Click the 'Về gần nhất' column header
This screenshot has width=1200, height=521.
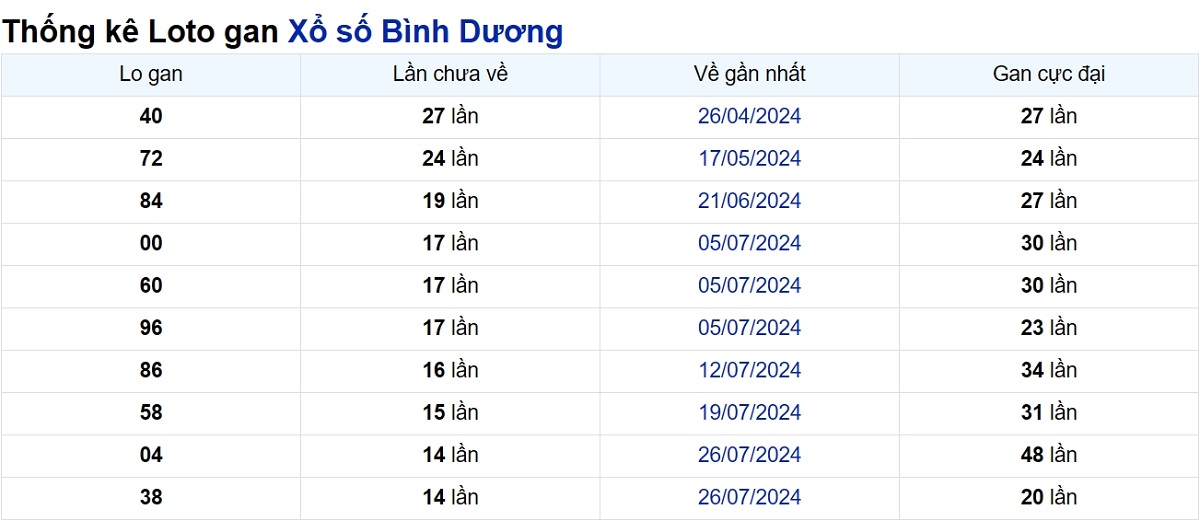[749, 74]
